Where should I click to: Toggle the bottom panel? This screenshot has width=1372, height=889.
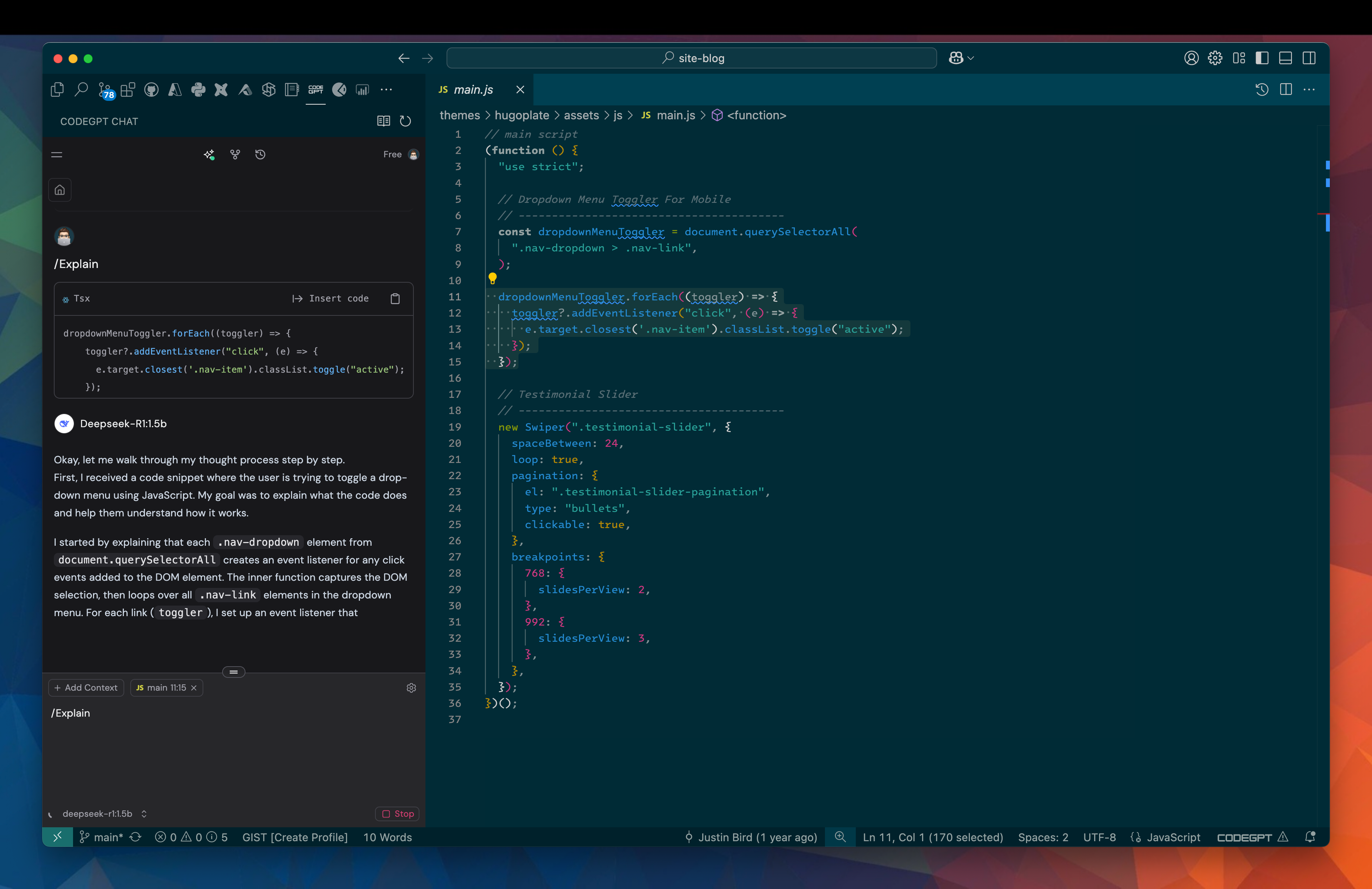(x=1285, y=58)
